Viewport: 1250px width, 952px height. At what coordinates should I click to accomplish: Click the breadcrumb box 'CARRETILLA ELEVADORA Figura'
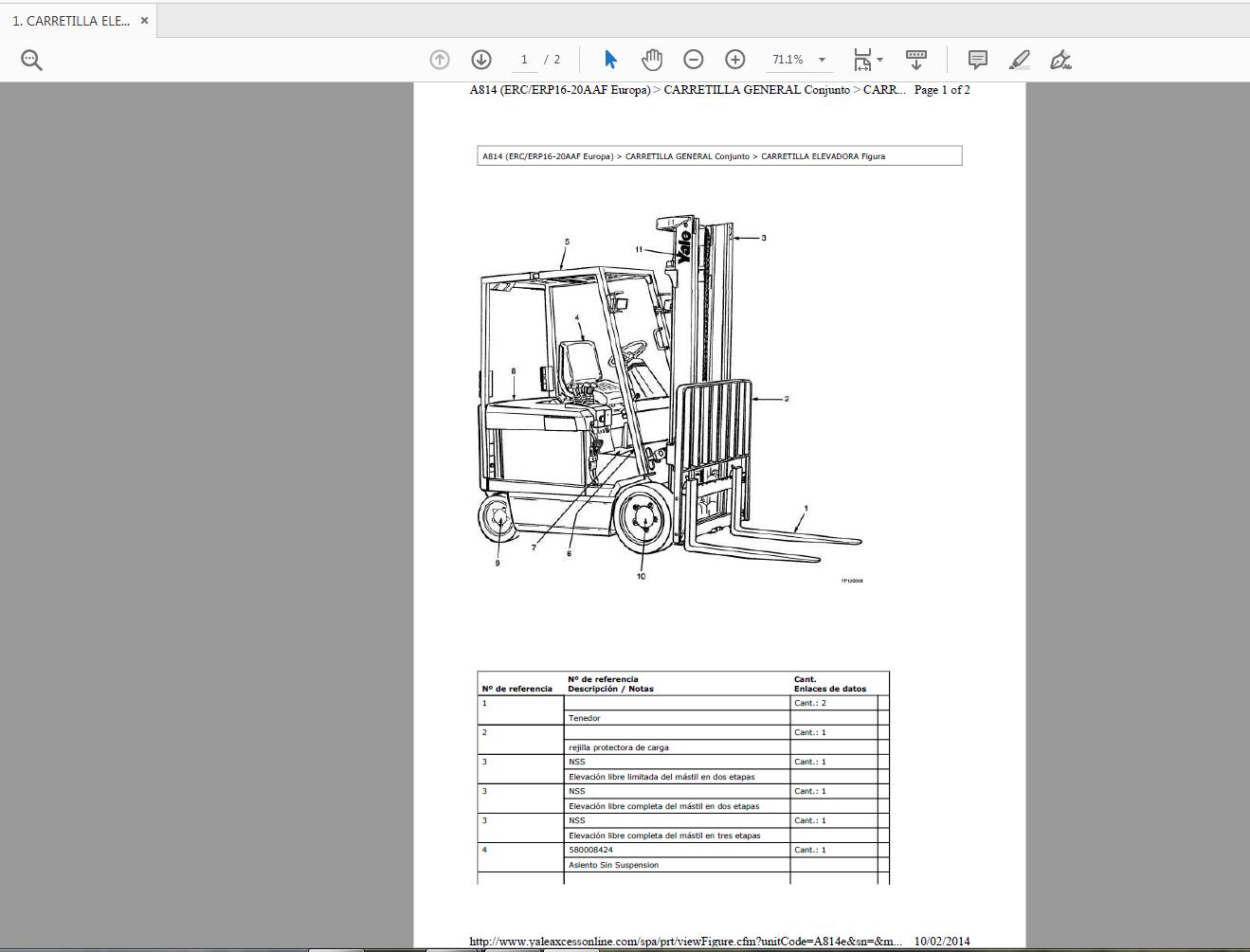[719, 156]
